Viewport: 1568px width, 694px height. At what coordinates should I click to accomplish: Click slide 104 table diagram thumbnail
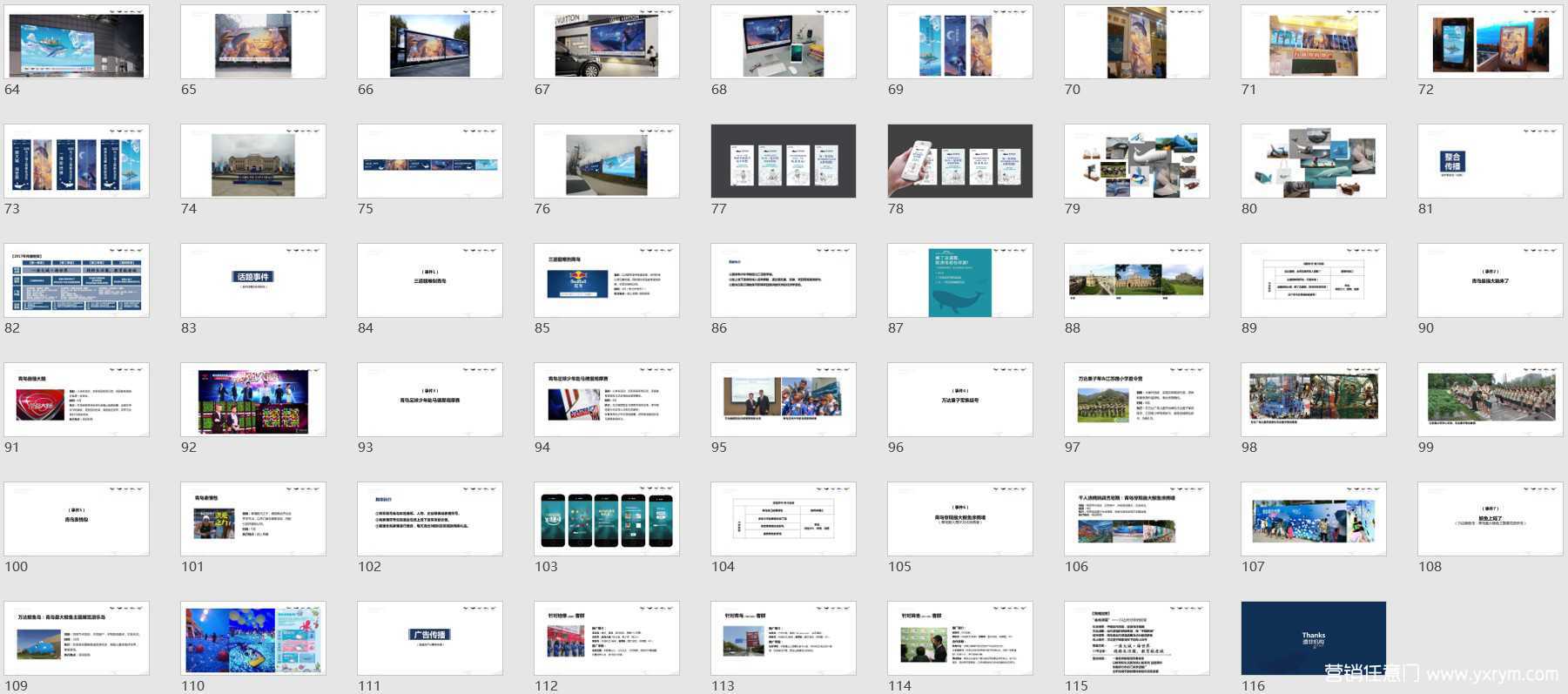coord(784,519)
